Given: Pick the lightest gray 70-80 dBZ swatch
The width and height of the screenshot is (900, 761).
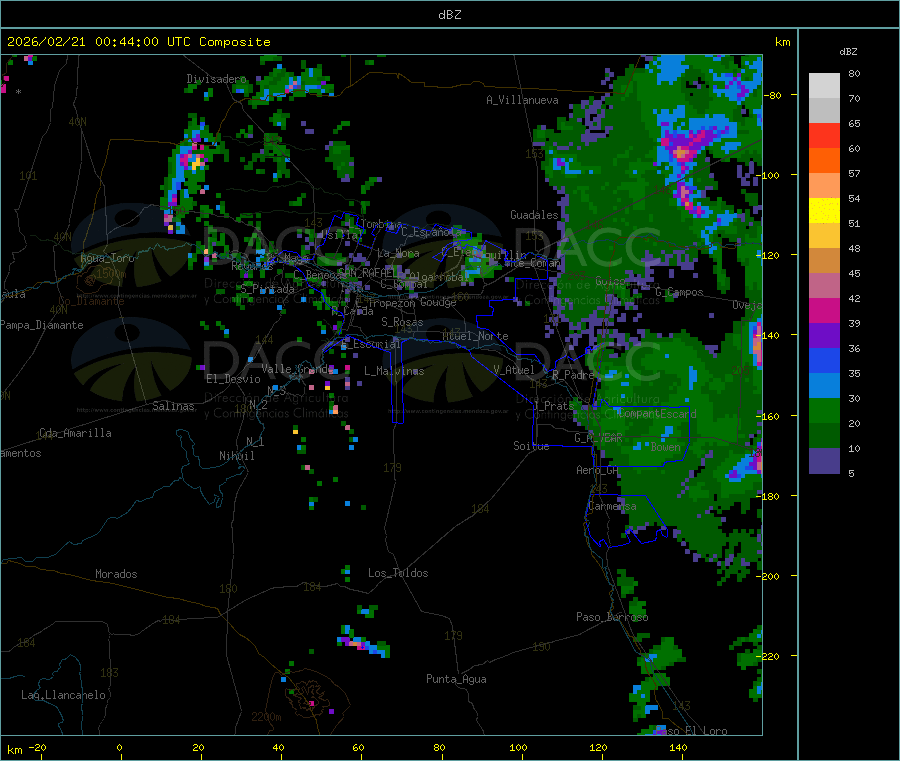Looking at the screenshot, I should point(824,86).
